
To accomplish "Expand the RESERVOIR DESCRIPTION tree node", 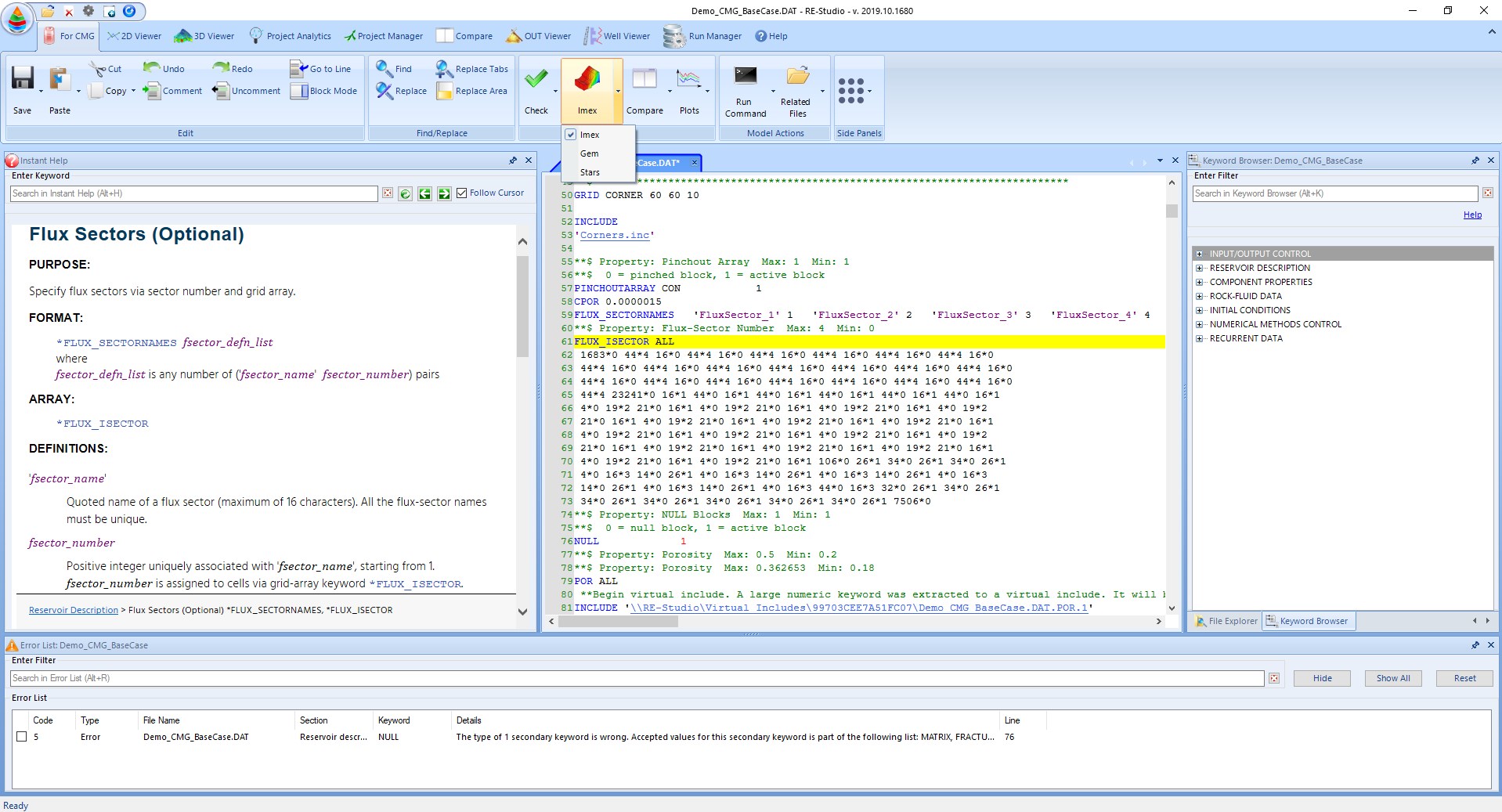I will coord(1199,268).
